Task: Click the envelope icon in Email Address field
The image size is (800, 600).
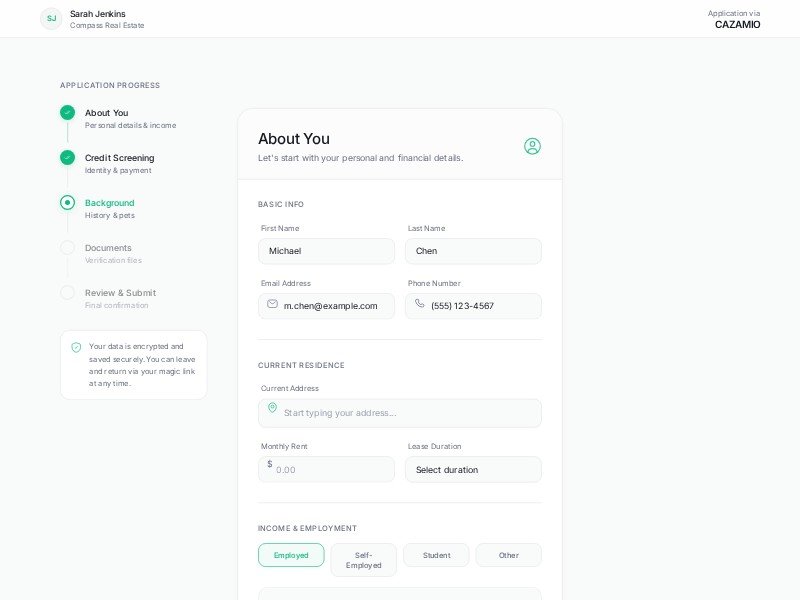Action: point(272,304)
